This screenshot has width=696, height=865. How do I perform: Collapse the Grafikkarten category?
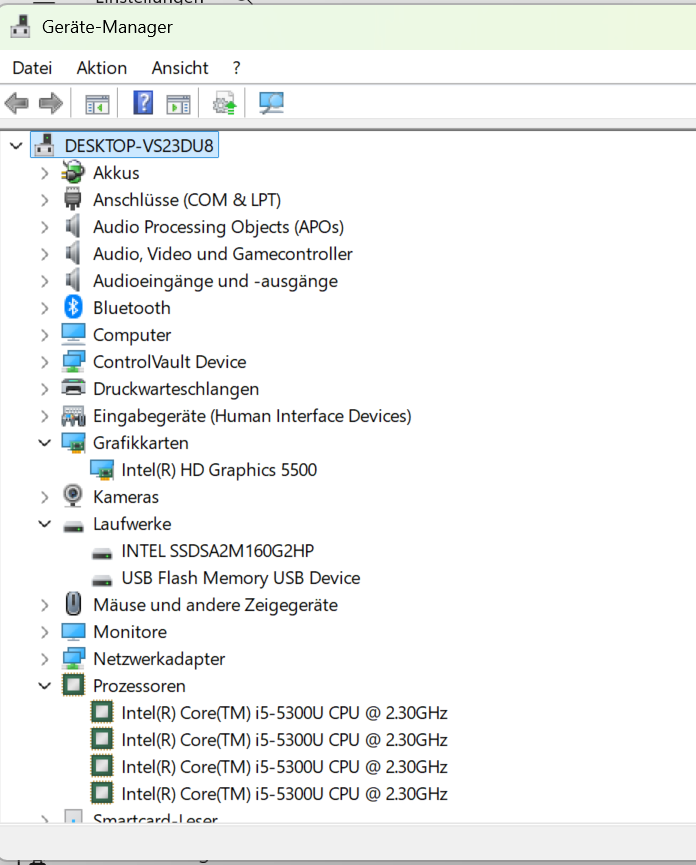[45, 442]
